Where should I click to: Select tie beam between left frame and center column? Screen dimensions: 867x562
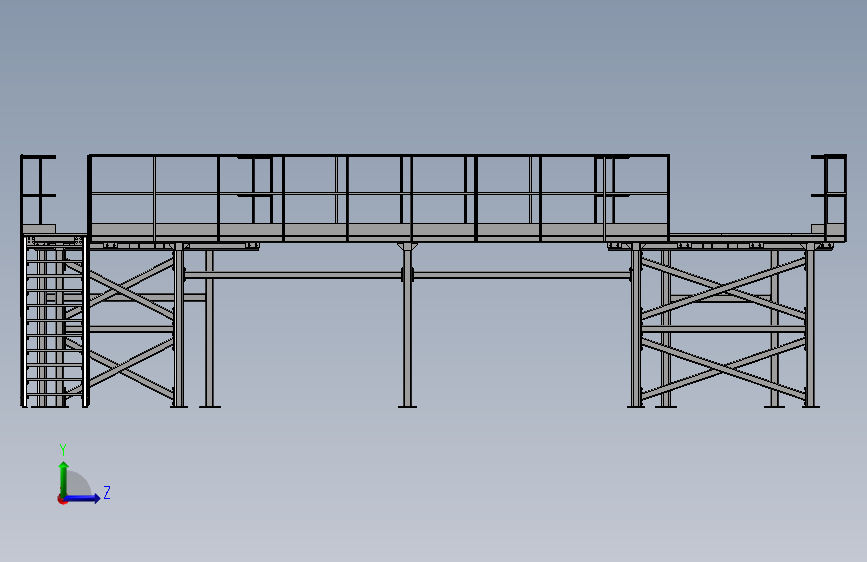293,275
